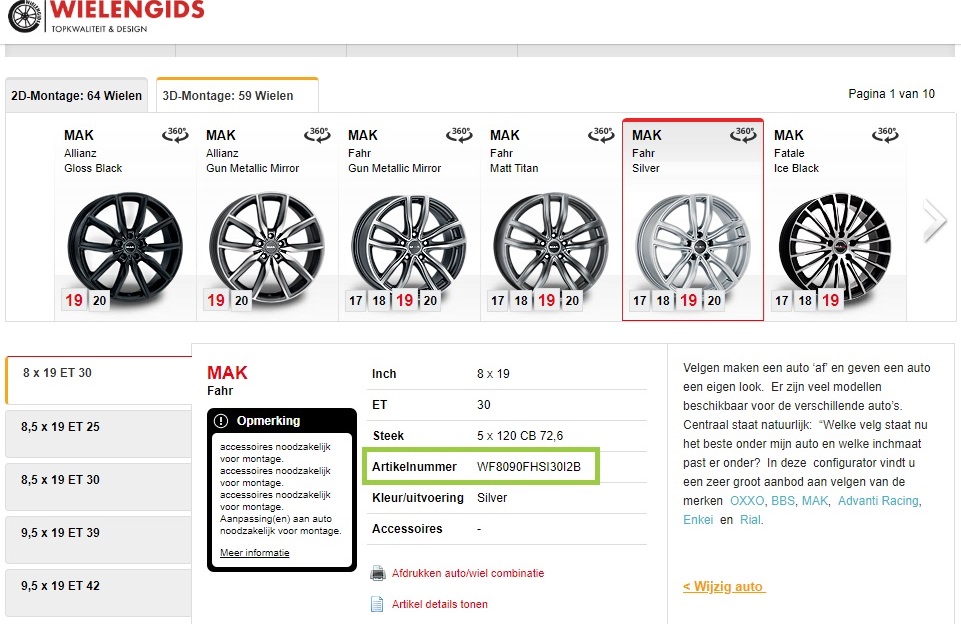
Task: Follow the Rial brand link
Action: click(750, 520)
